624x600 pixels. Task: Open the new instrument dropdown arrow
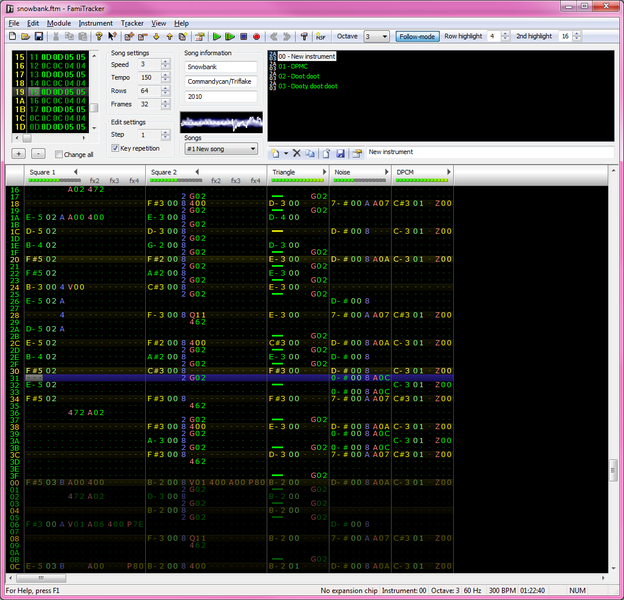click(285, 153)
